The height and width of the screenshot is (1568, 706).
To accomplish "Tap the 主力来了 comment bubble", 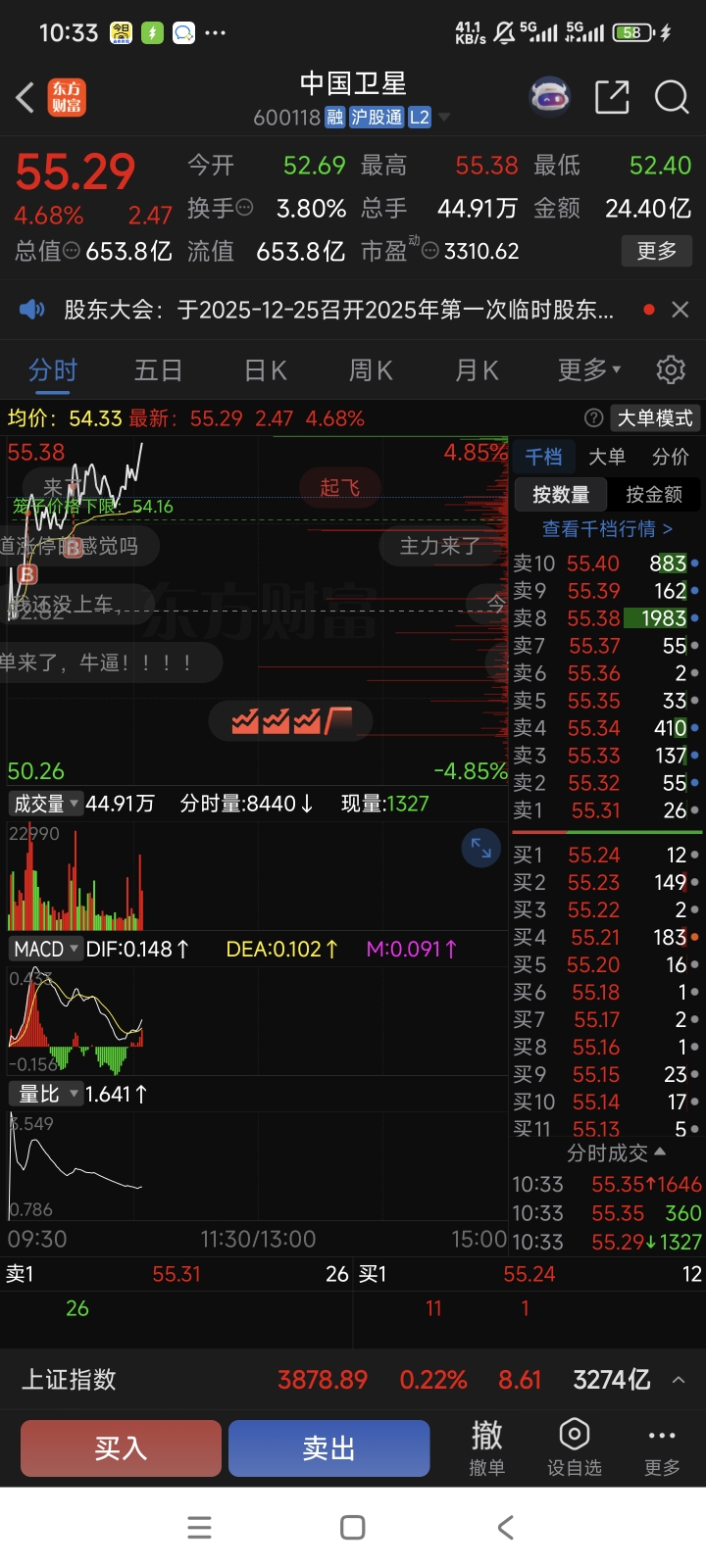I will tap(439, 546).
